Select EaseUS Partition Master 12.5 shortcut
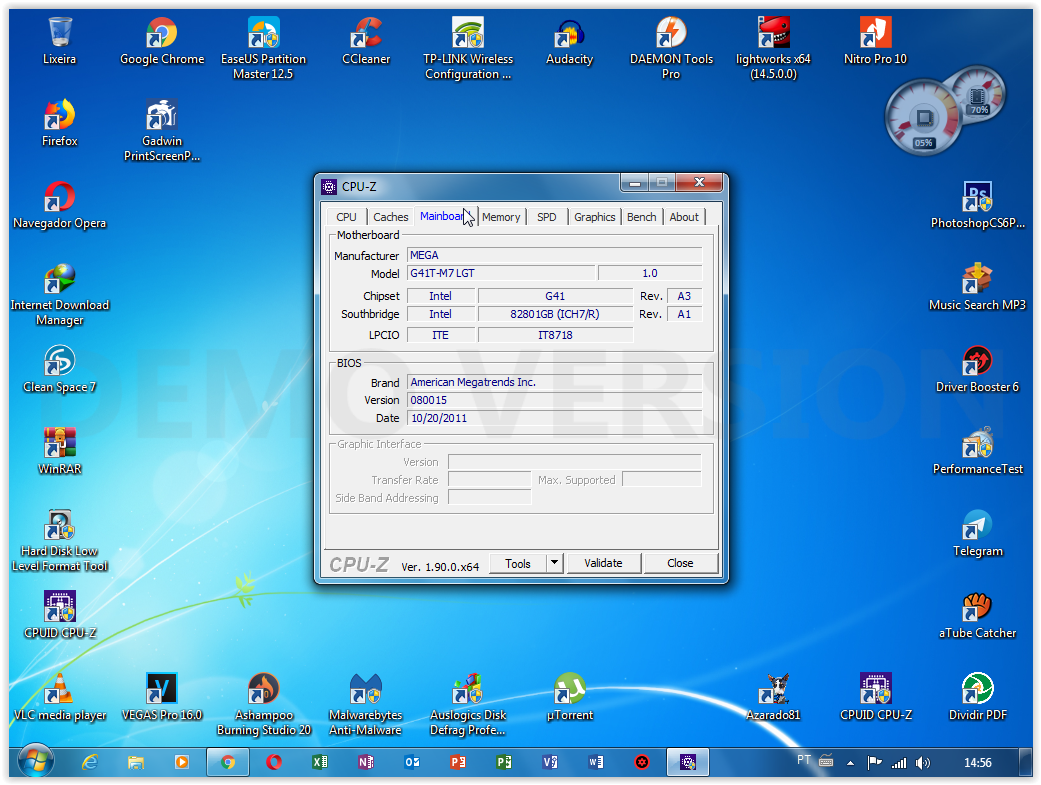The height and width of the screenshot is (785, 1041). click(264, 48)
